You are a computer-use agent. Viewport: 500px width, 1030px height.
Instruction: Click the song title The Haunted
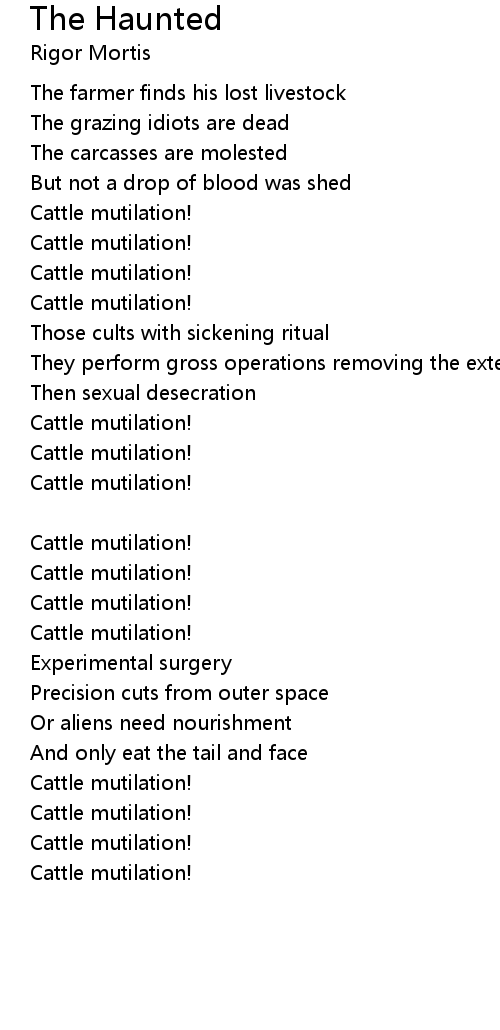[125, 18]
